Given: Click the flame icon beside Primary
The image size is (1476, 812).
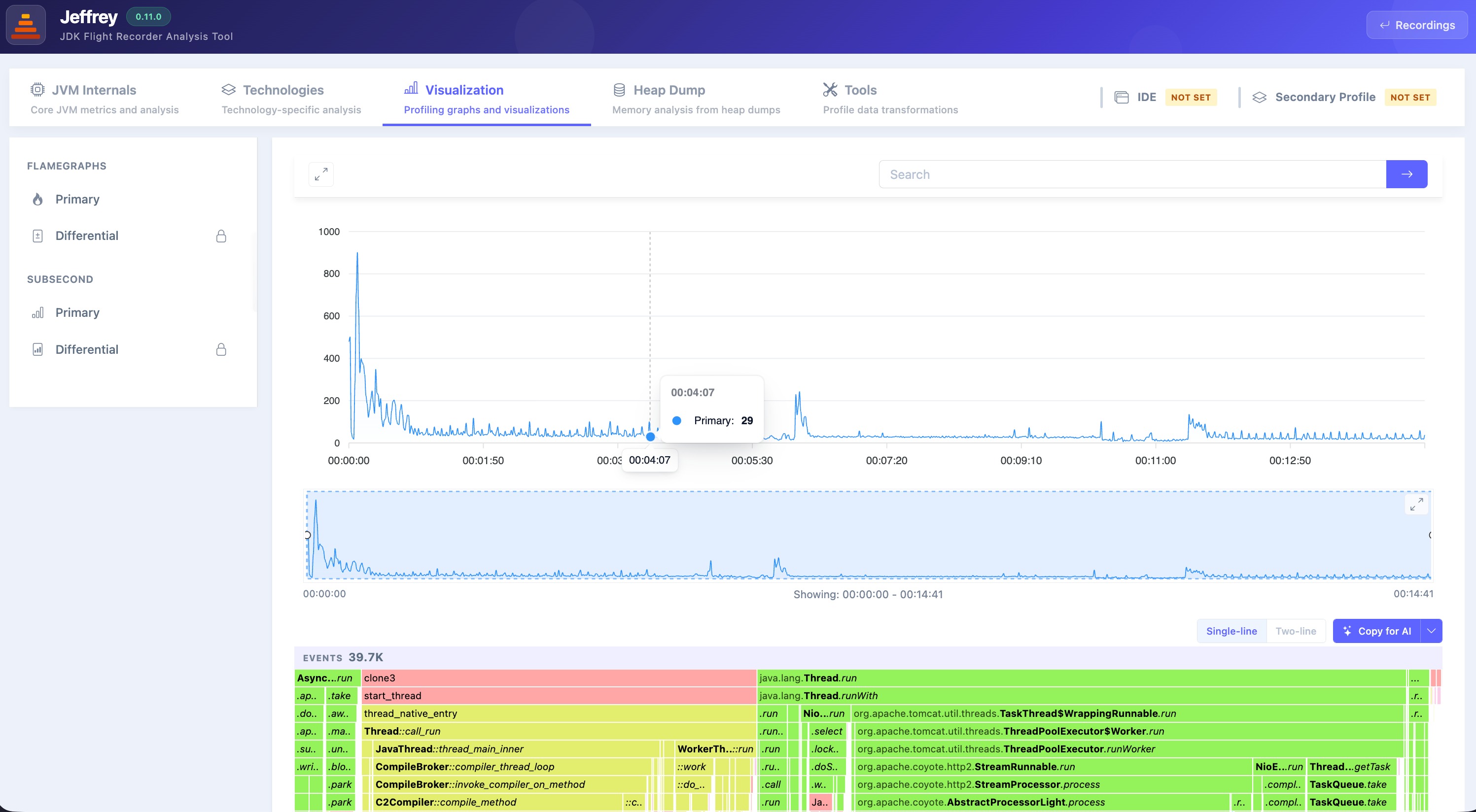Looking at the screenshot, I should pyautogui.click(x=38, y=199).
